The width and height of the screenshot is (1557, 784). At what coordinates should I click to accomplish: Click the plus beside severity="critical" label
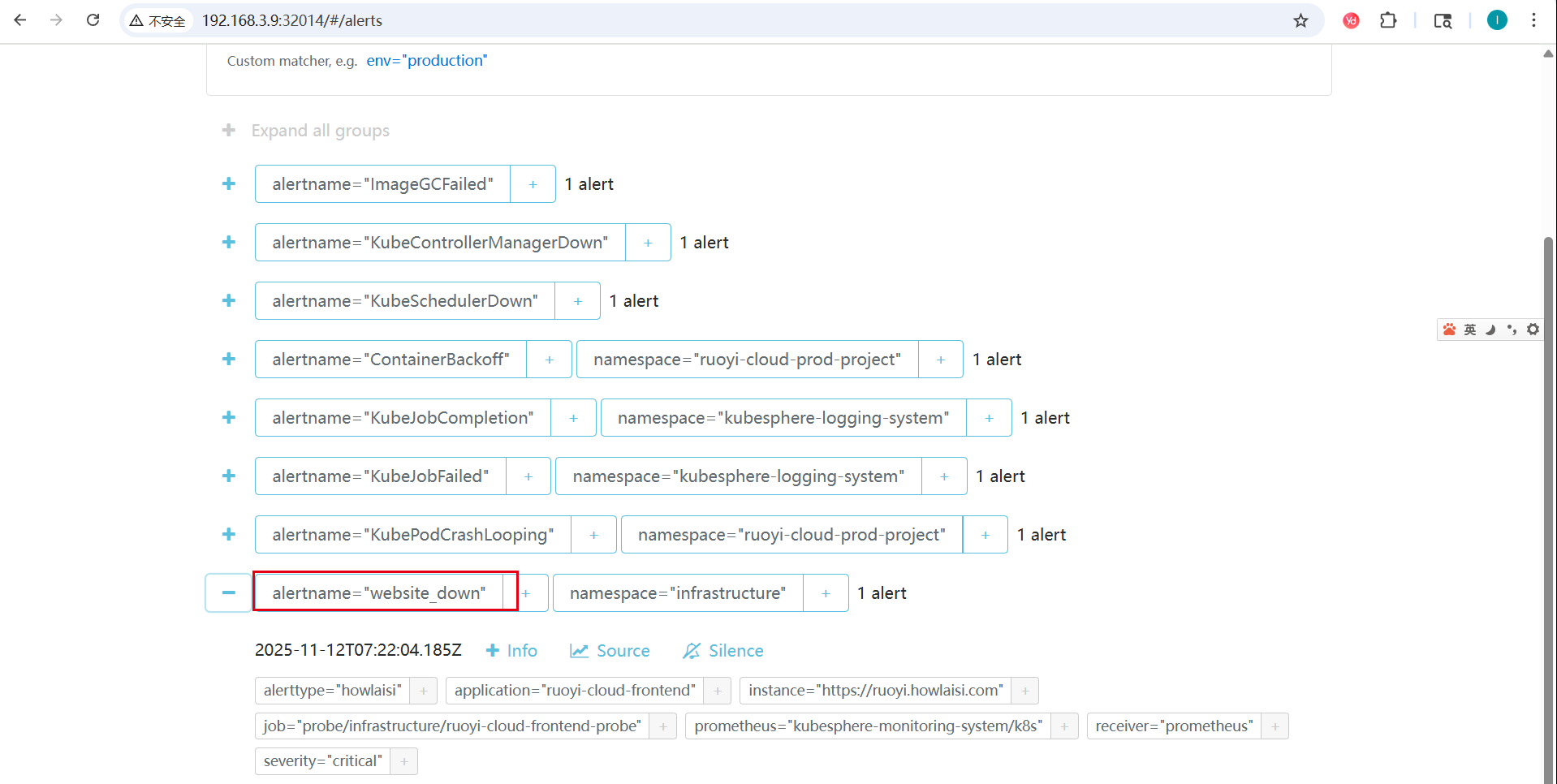[x=403, y=760]
